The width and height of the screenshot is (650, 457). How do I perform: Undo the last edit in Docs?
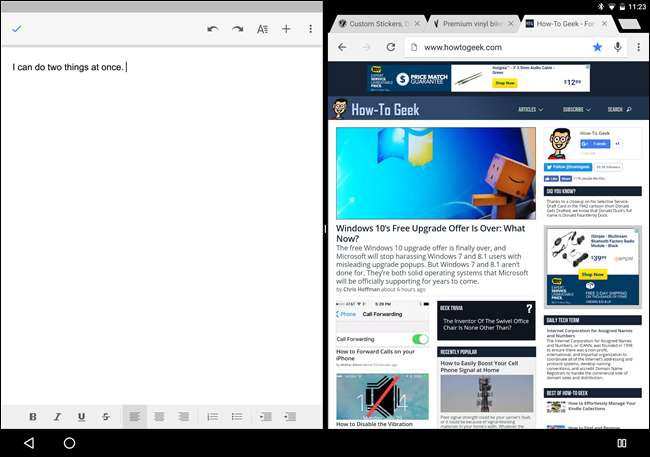pyautogui.click(x=213, y=29)
